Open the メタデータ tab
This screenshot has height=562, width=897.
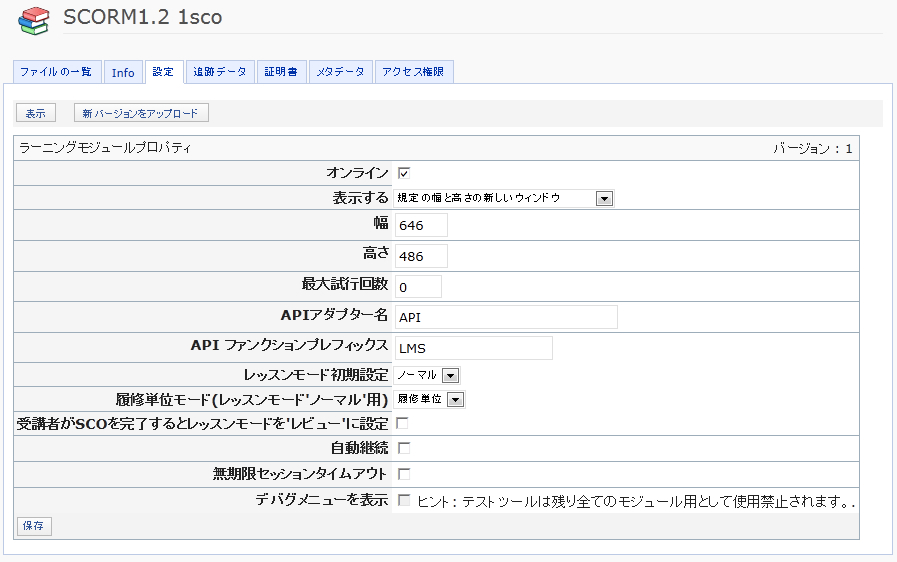click(340, 72)
